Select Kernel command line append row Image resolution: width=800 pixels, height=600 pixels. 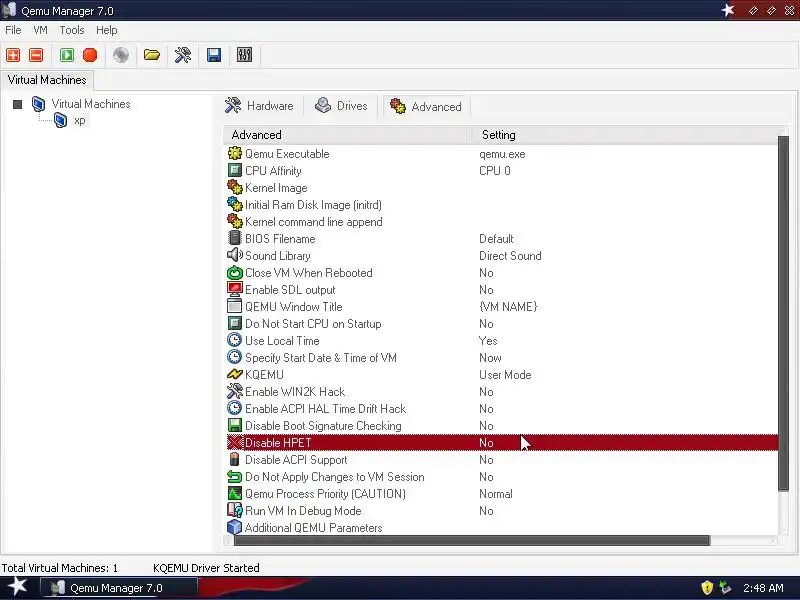pyautogui.click(x=503, y=221)
